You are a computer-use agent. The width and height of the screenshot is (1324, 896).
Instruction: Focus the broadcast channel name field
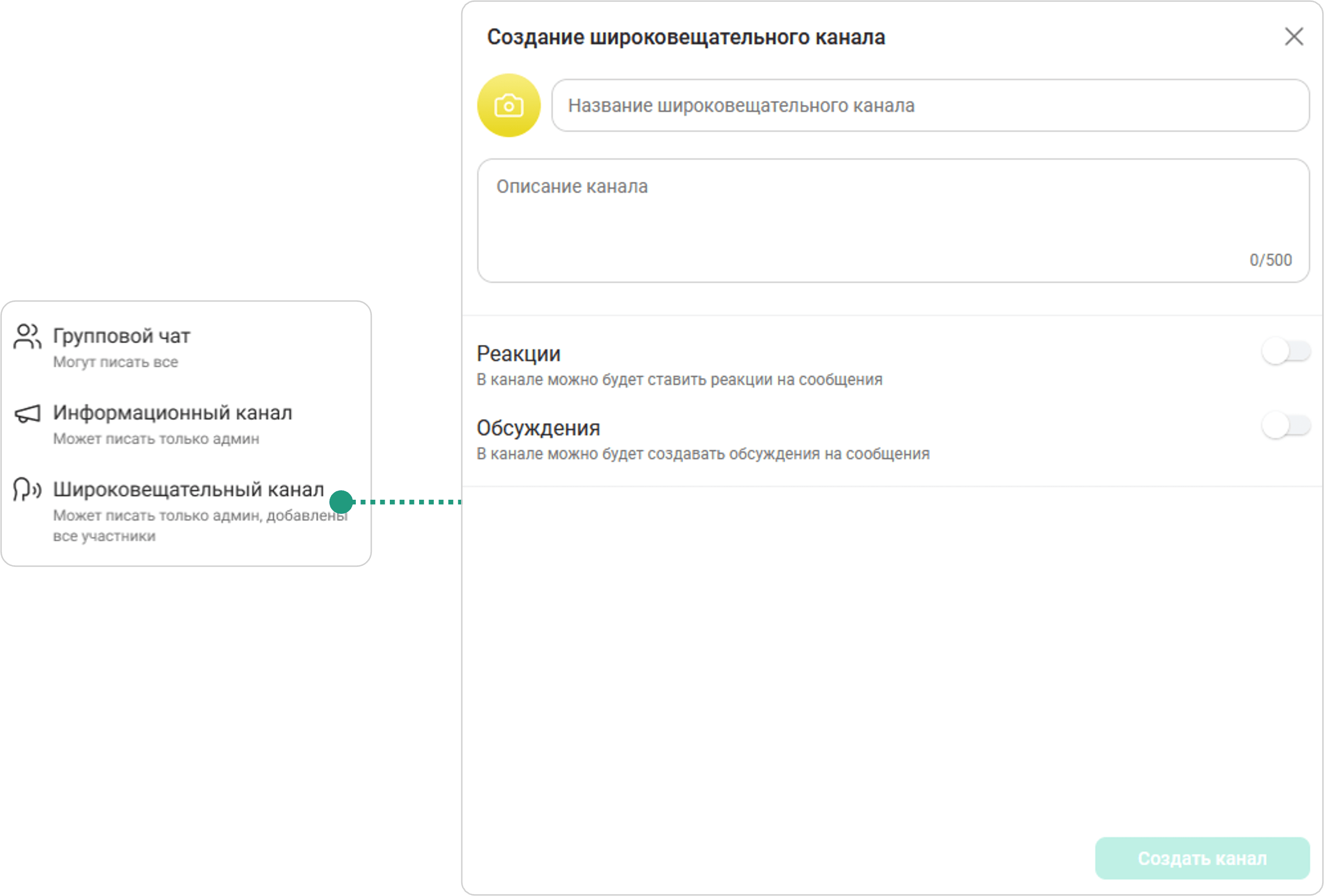click(930, 106)
